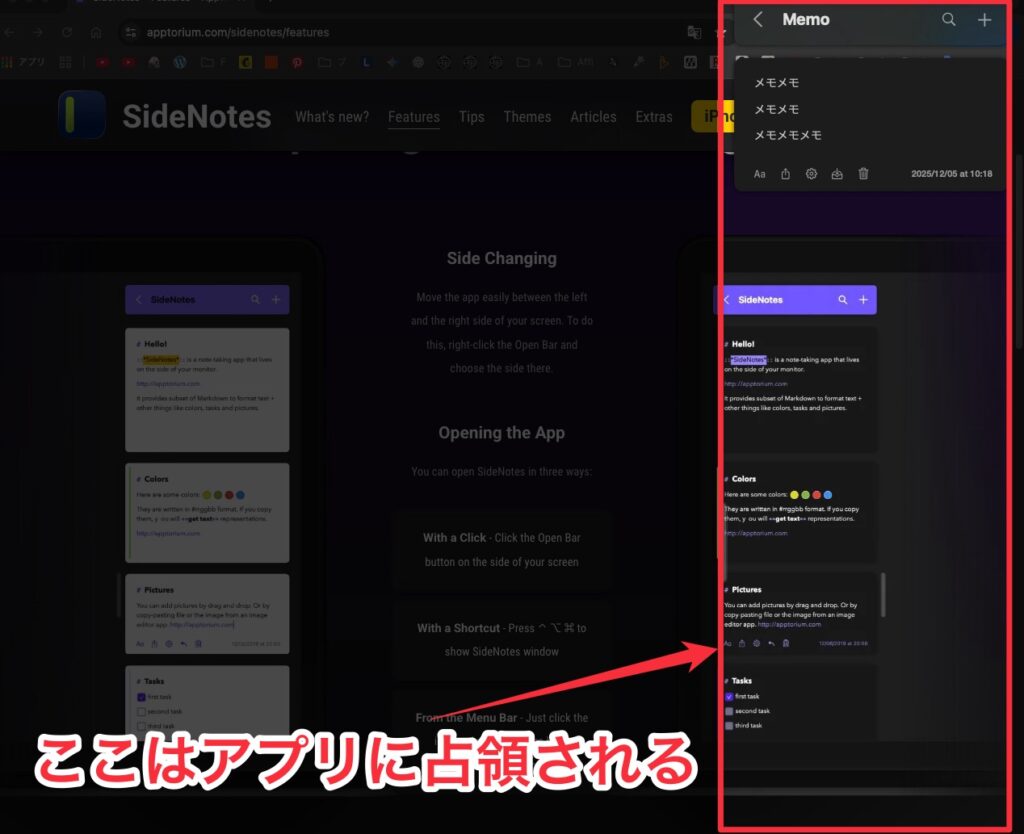Click the back arrow beside Memo title

(x=758, y=20)
